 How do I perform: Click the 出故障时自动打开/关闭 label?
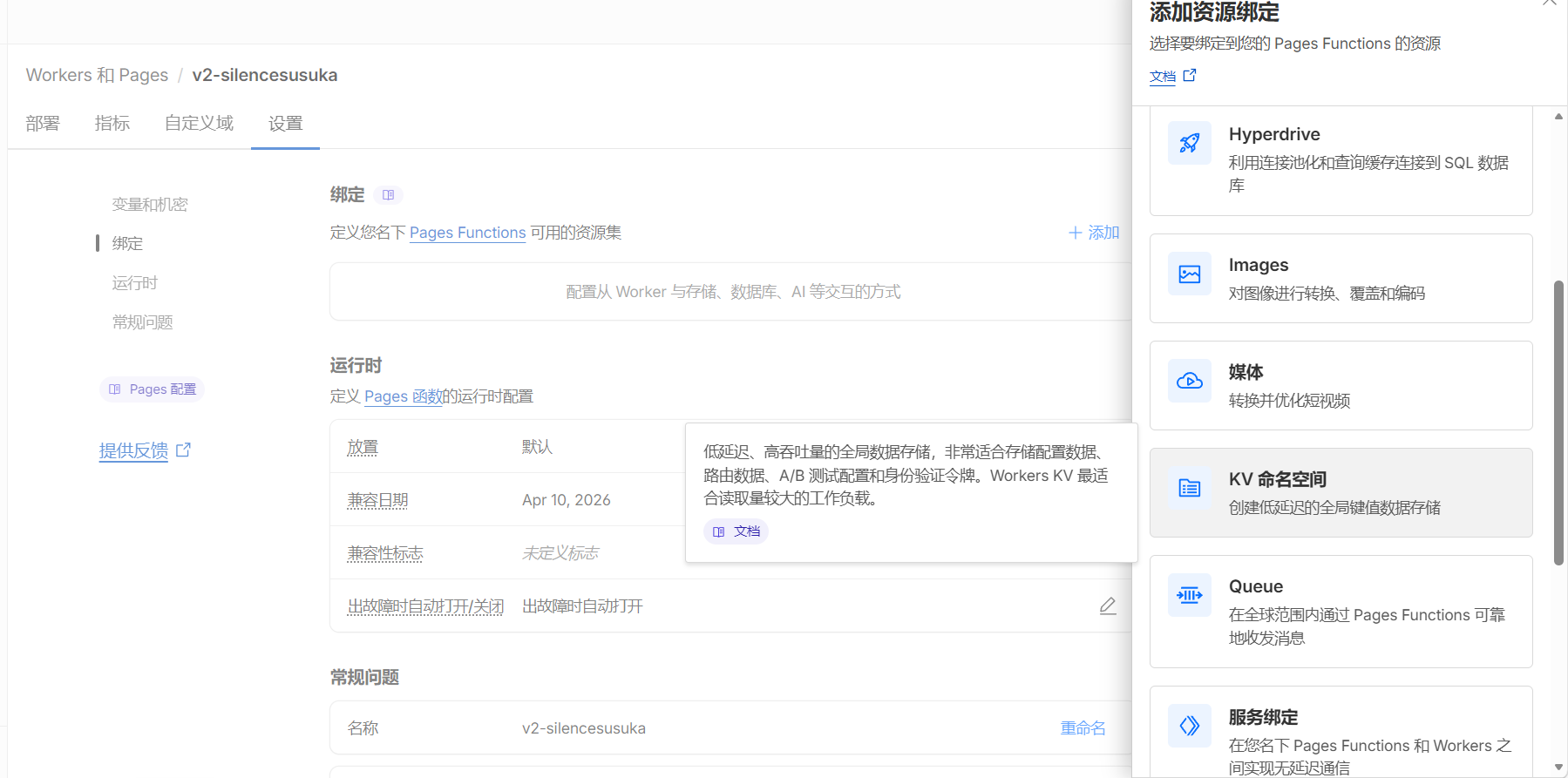(x=425, y=606)
